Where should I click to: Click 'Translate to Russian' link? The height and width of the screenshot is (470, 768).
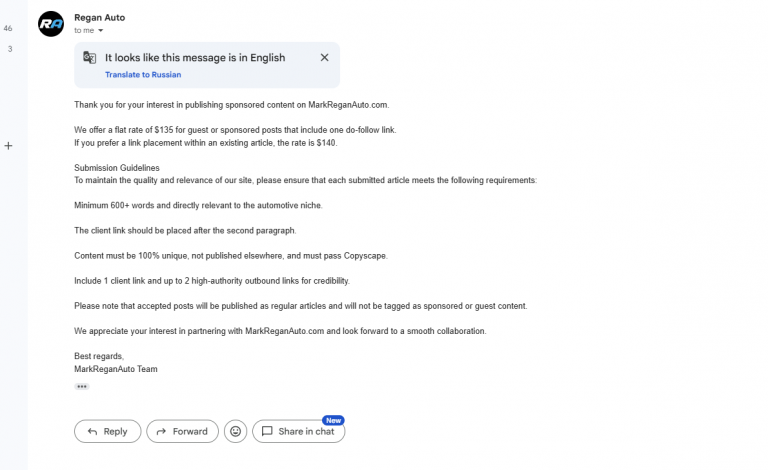click(x=143, y=74)
